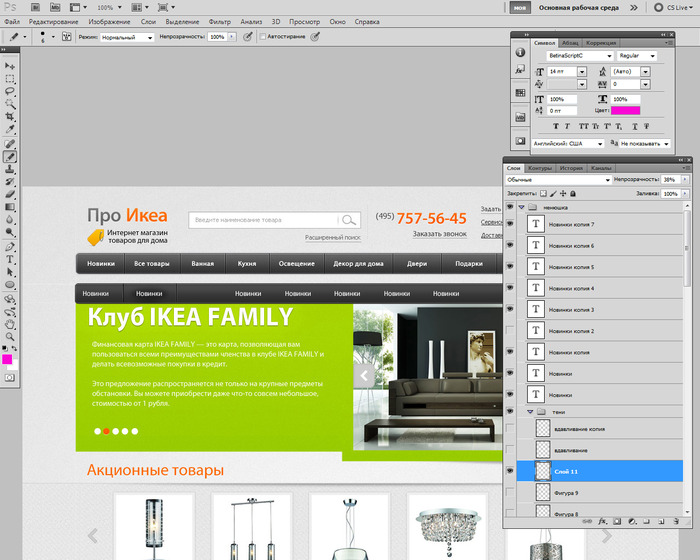Select the Фигура 9 layer
The image size is (700, 560).
click(x=600, y=493)
